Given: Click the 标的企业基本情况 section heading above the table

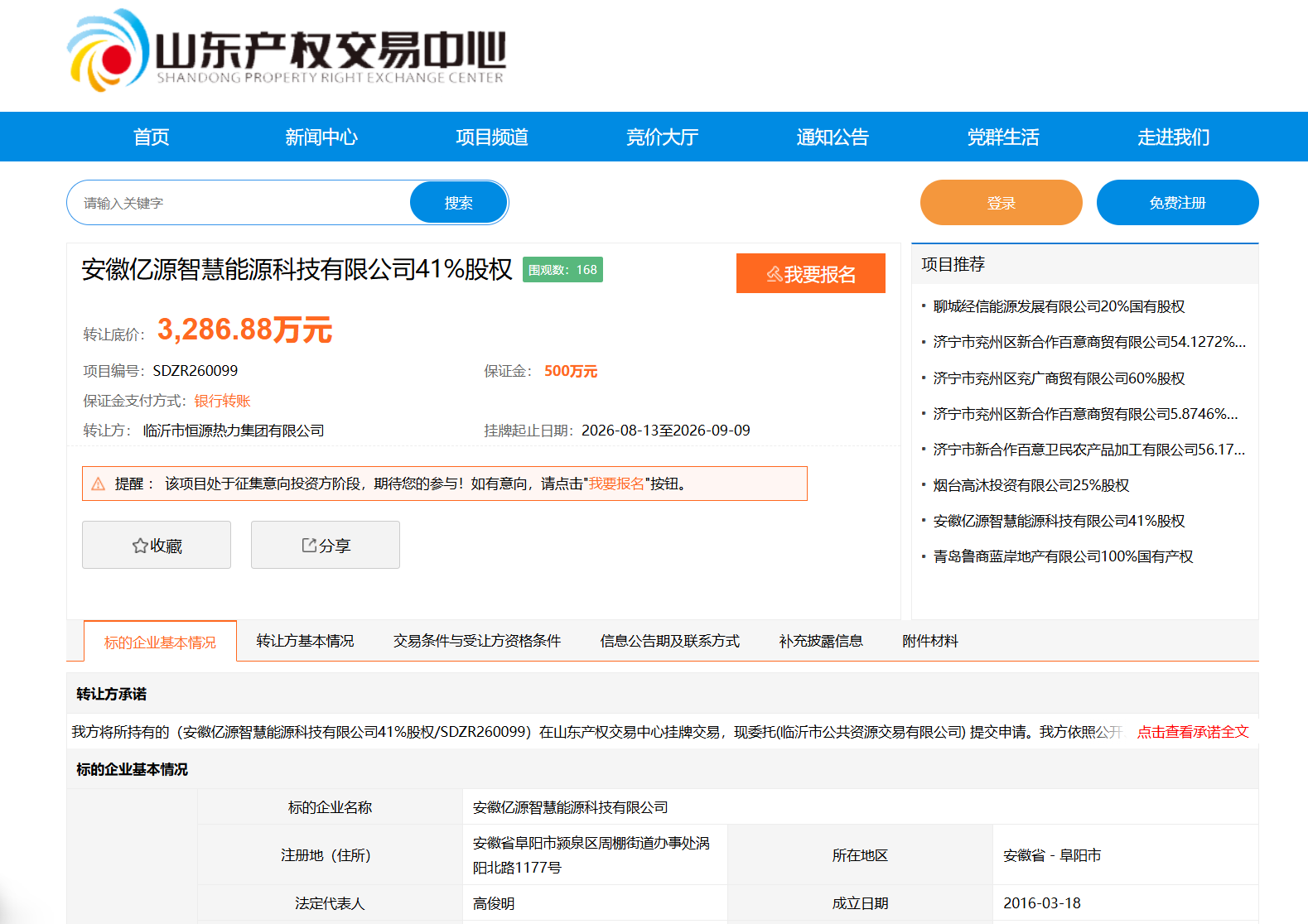Looking at the screenshot, I should coord(132,769).
